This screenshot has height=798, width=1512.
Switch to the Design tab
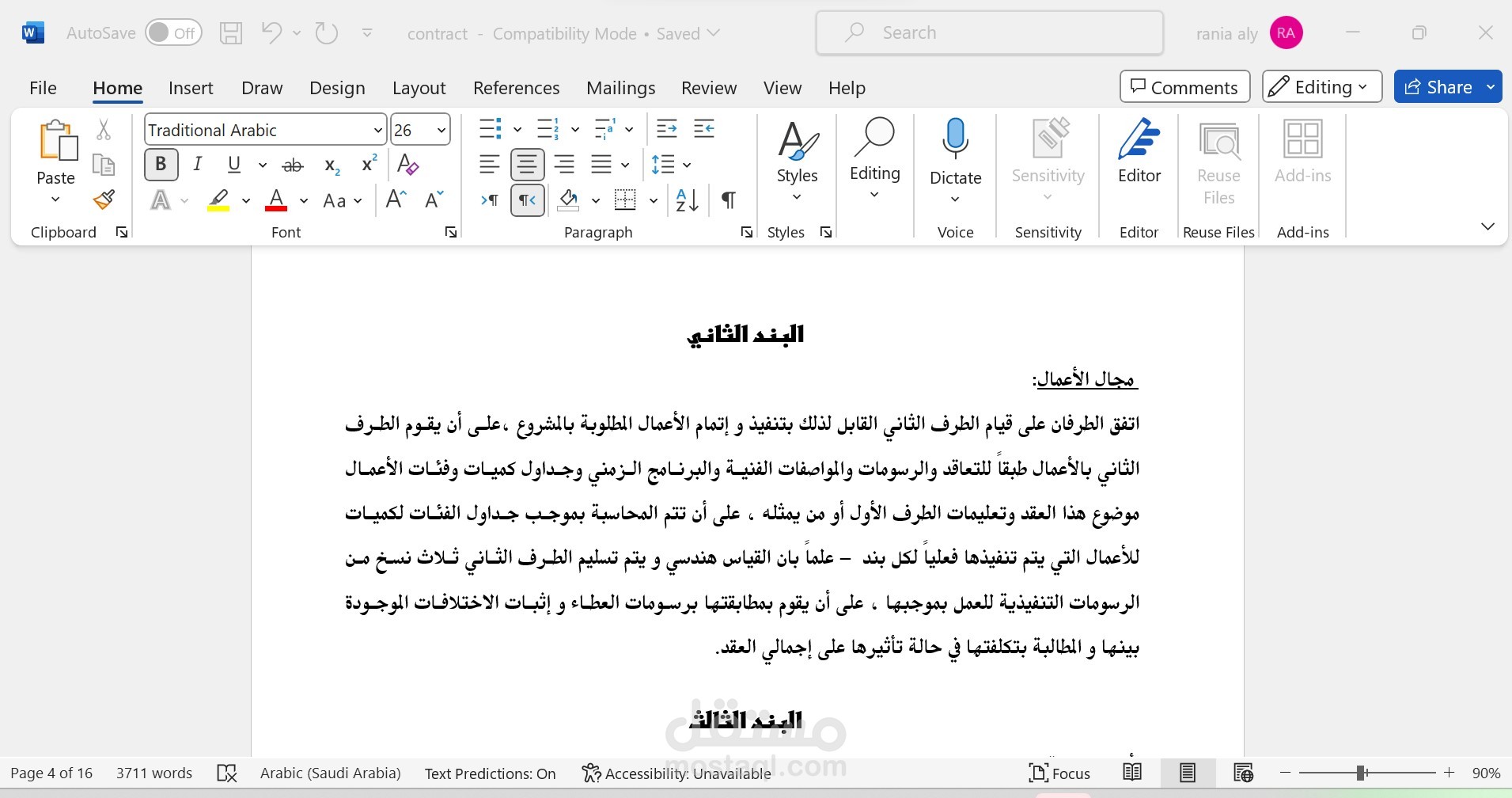click(337, 88)
